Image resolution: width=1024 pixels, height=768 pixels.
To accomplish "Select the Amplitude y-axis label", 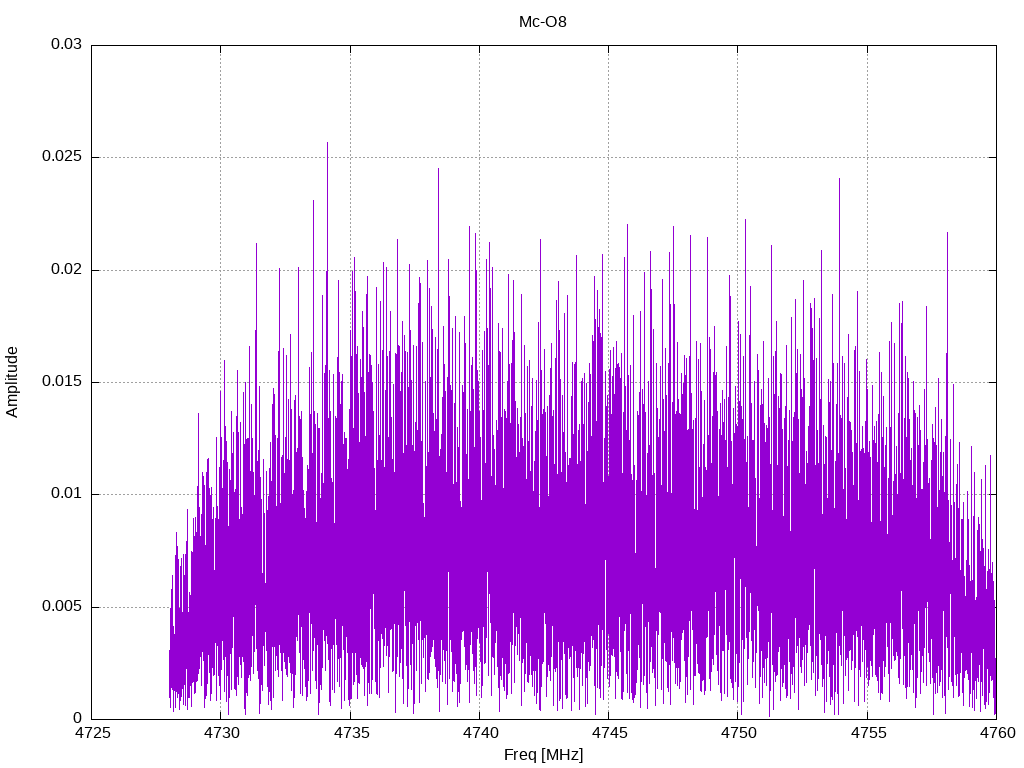I will [12, 382].
